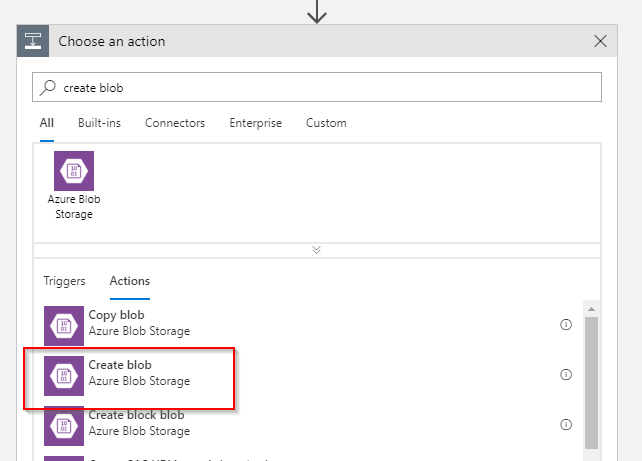Viewport: 642px width, 461px height.
Task: Click the Copy blob action icon
Action: pos(64,326)
